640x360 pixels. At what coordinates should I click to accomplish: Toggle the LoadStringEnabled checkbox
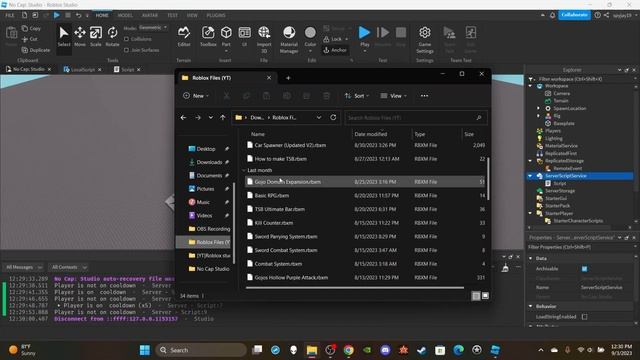click(584, 317)
